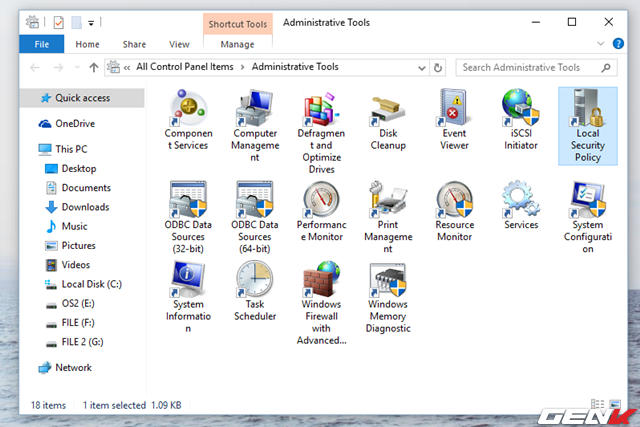This screenshot has height=427, width=640.
Task: Click the Search Administrative Tools field
Action: [x=536, y=67]
